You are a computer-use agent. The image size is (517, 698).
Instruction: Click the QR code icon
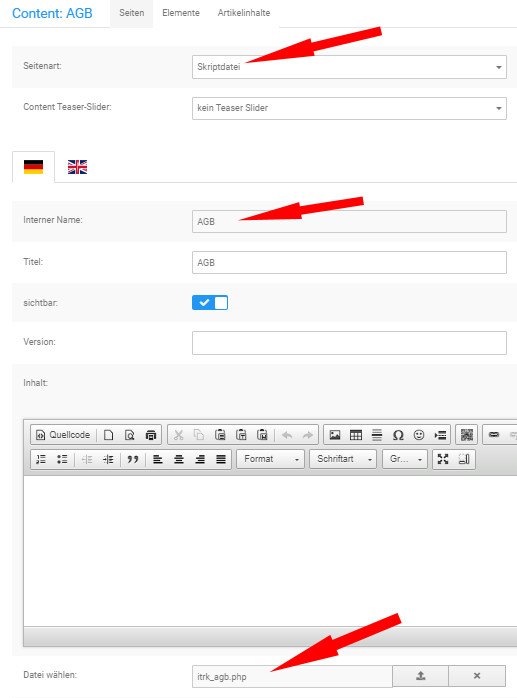(467, 435)
